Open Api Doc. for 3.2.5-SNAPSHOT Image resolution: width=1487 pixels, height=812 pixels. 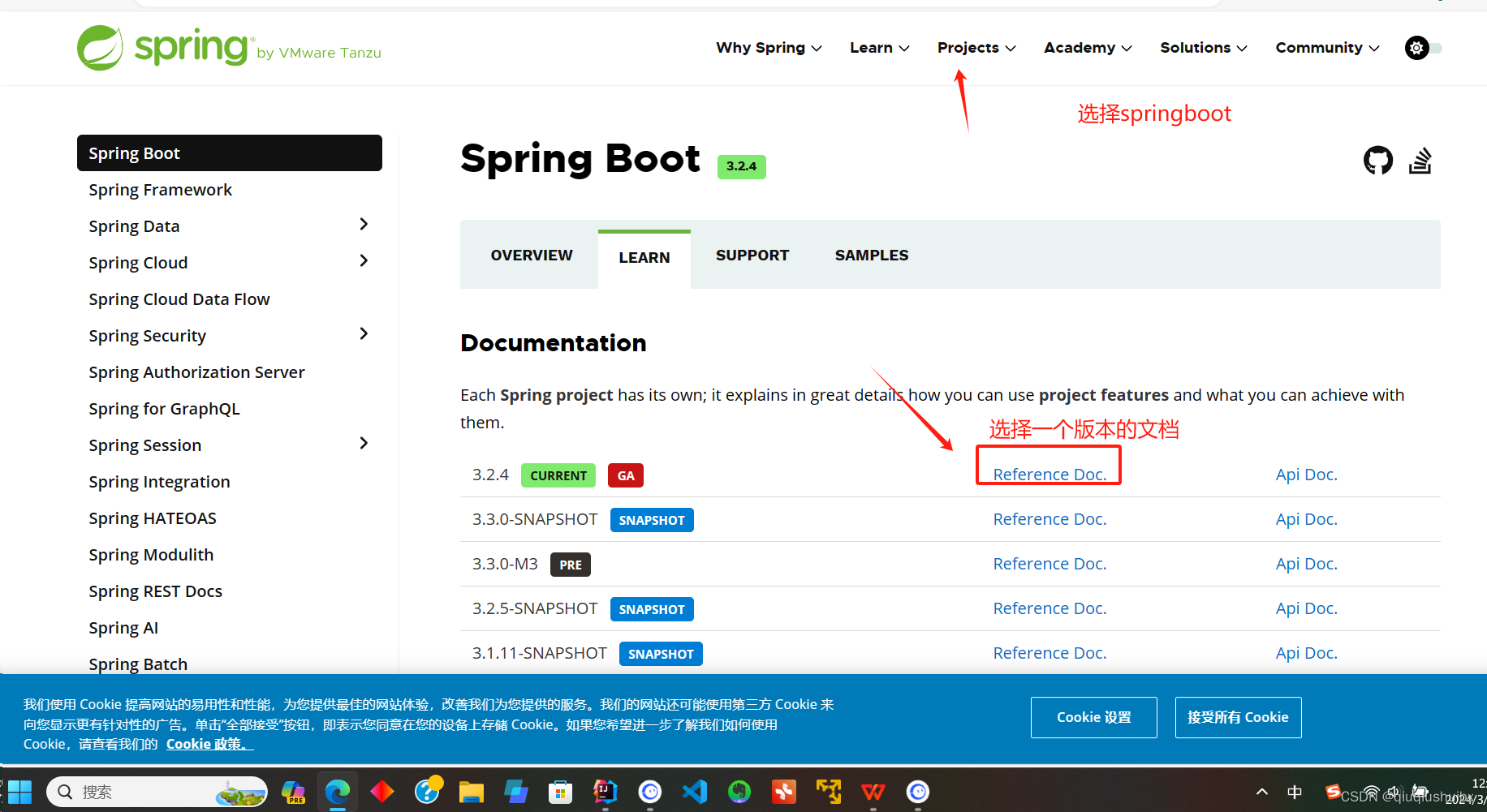[1307, 608]
